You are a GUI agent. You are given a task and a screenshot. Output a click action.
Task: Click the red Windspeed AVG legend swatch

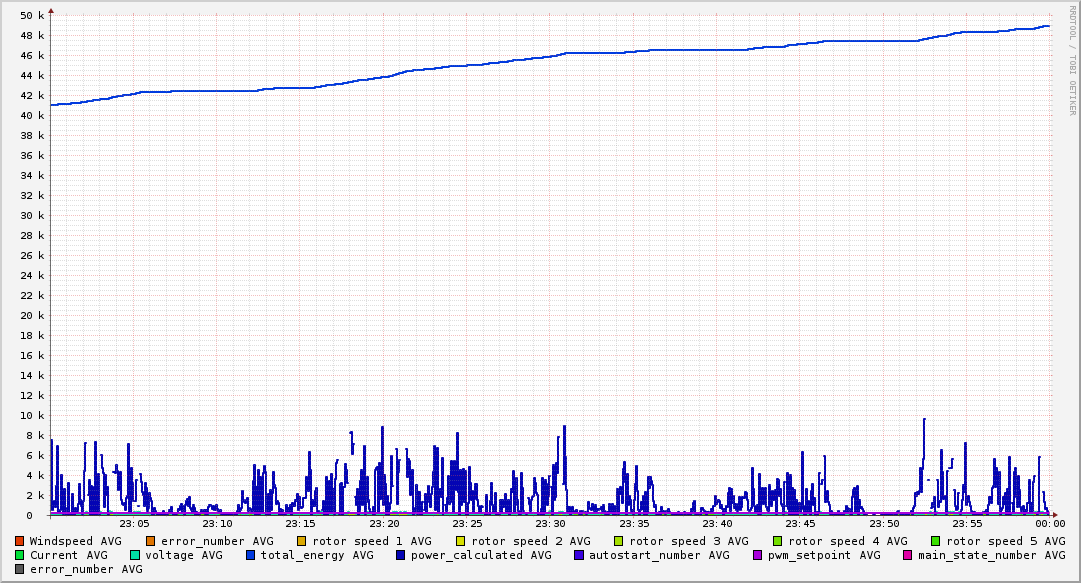[20, 541]
